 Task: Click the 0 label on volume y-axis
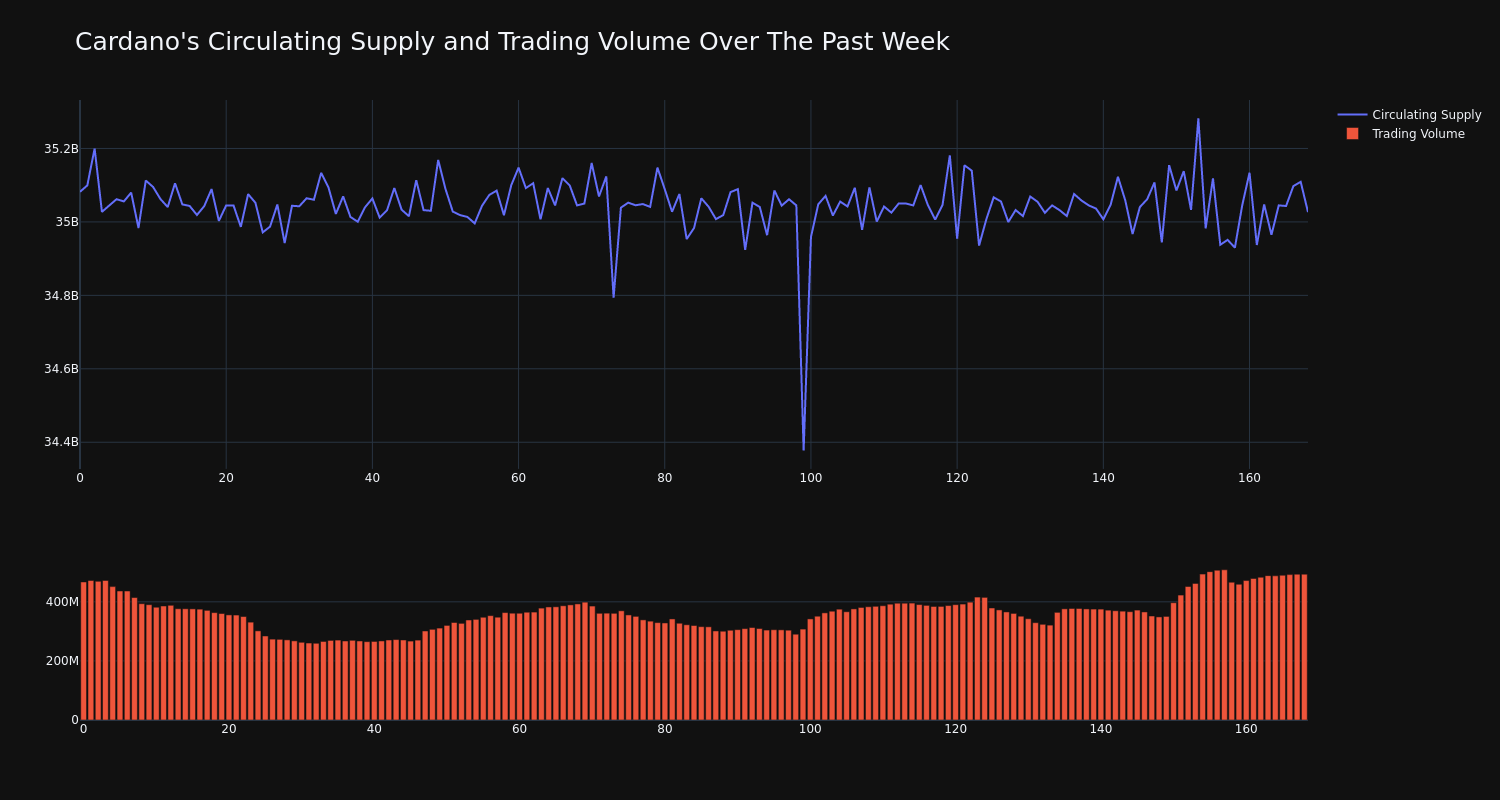(75, 719)
